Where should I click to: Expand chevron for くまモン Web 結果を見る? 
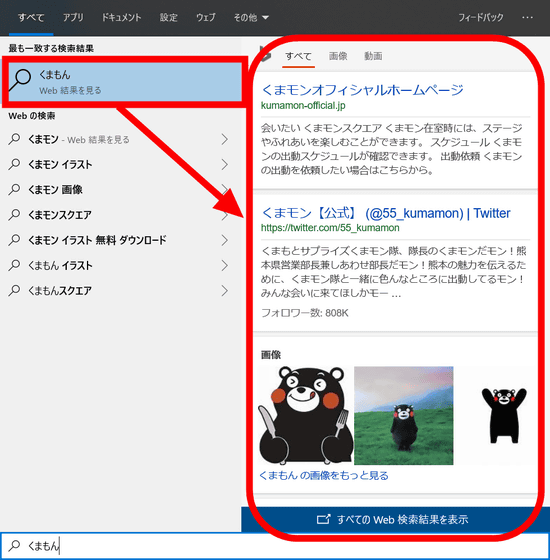[225, 139]
